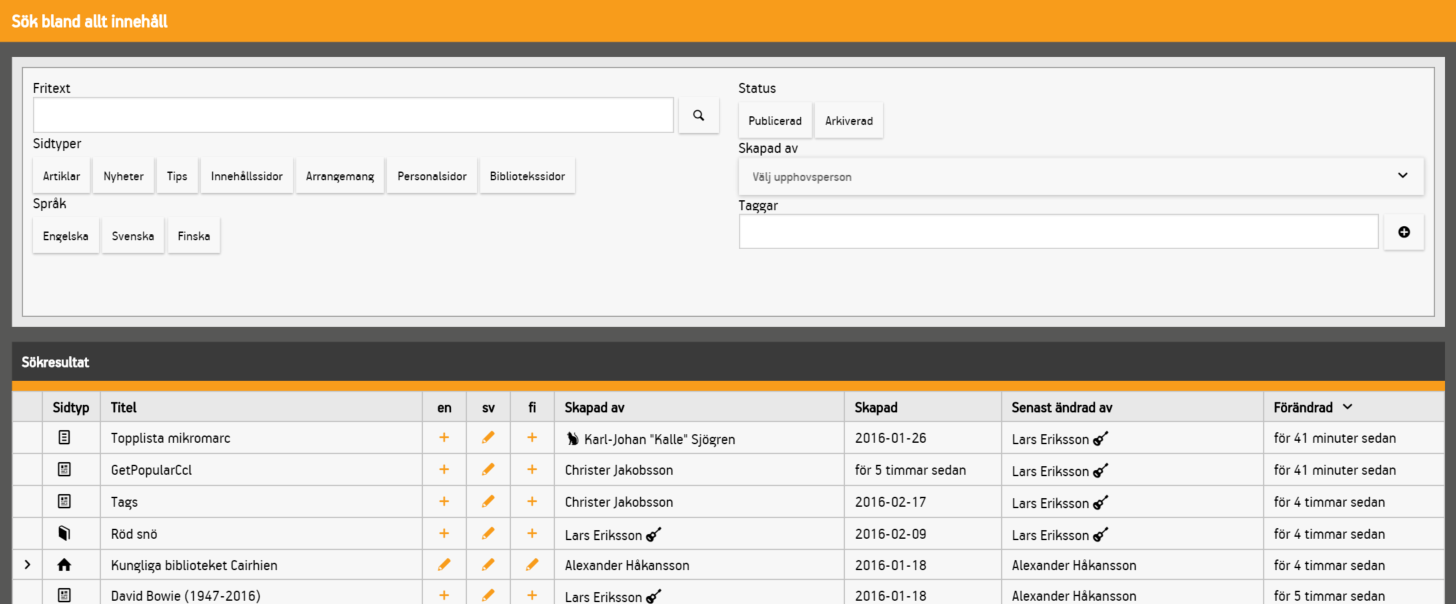Click the book page-type icon for Röd snö
The width and height of the screenshot is (1456, 604).
(64, 533)
